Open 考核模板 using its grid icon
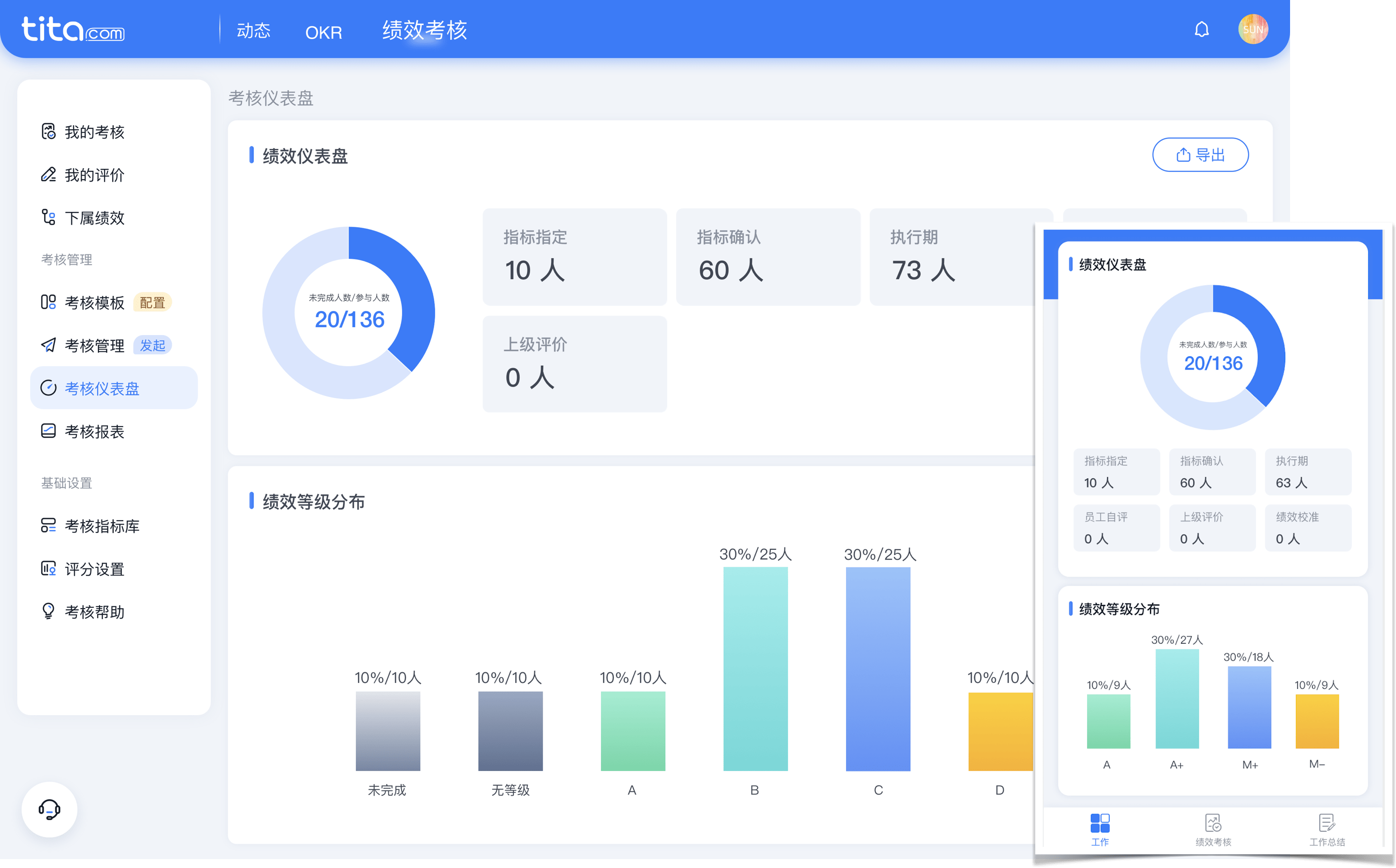This screenshot has height=868, width=1396. [x=49, y=302]
